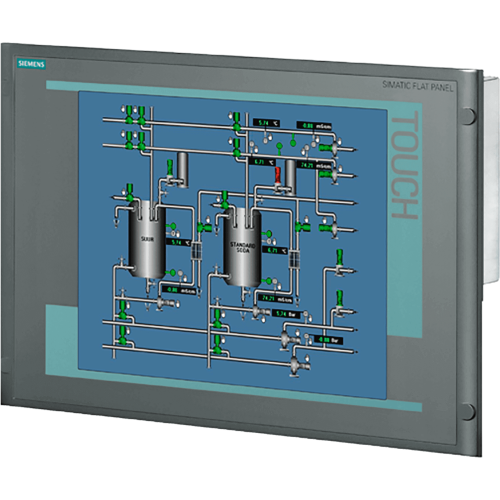Select 6.71 °C display beside SODA tank
The image size is (500, 500).
(275, 250)
